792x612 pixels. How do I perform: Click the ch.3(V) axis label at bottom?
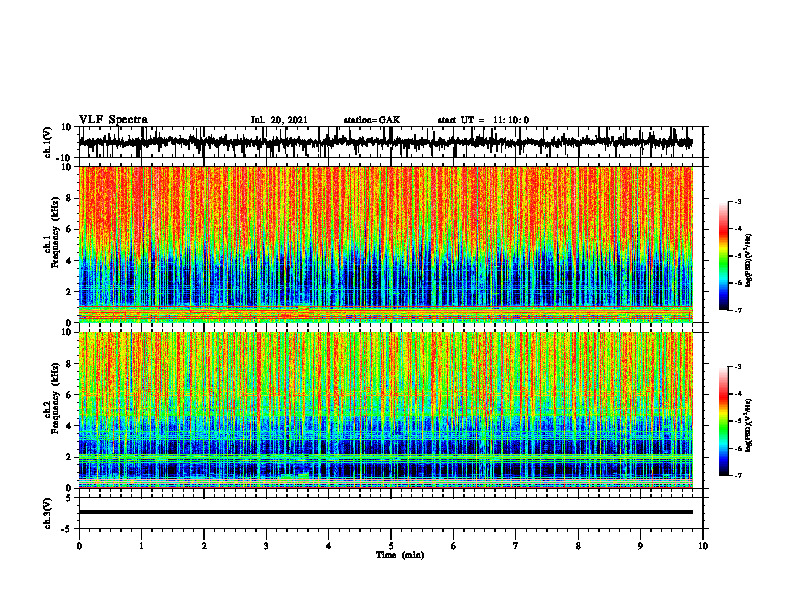point(48,513)
